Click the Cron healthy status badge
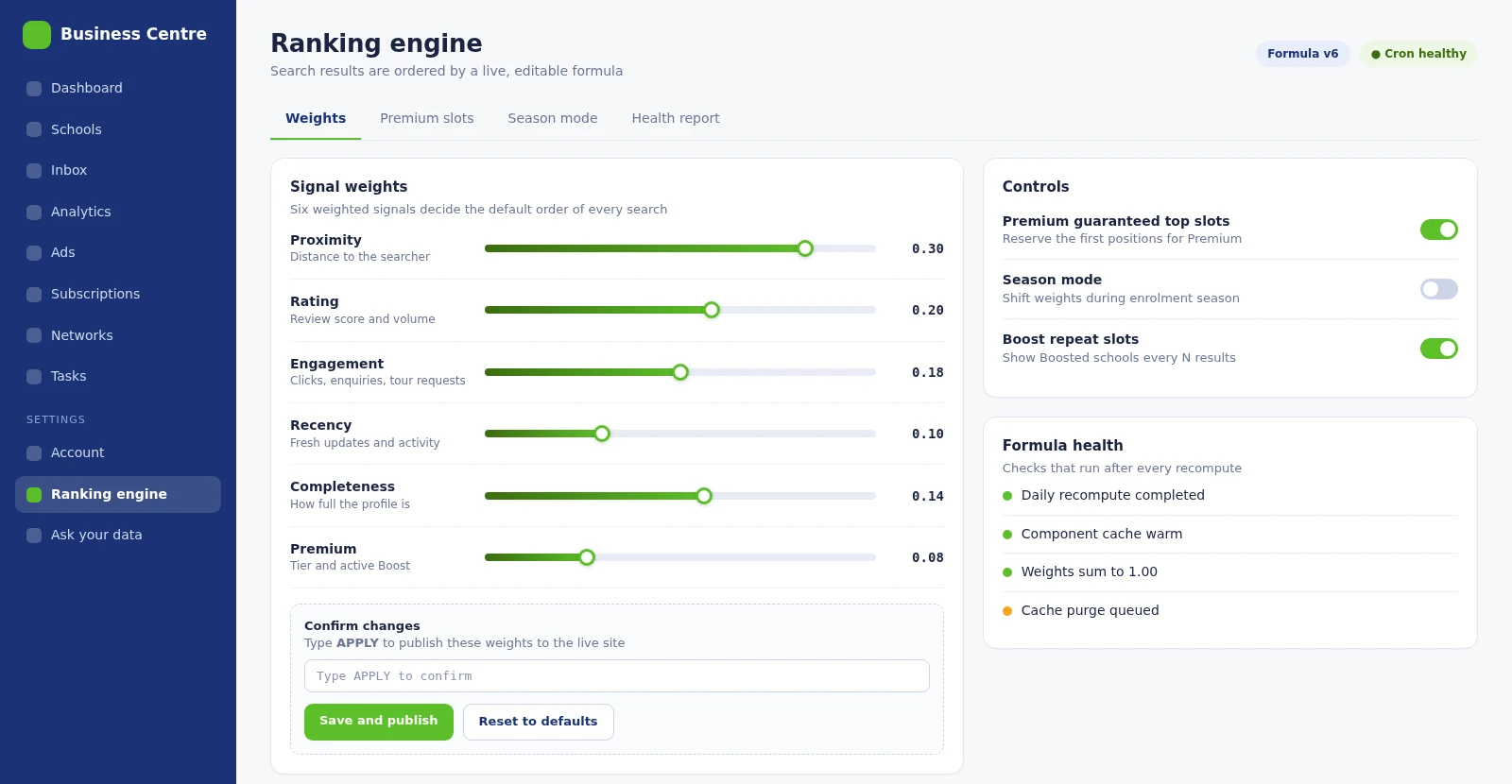The image size is (1512, 784). 1418,54
